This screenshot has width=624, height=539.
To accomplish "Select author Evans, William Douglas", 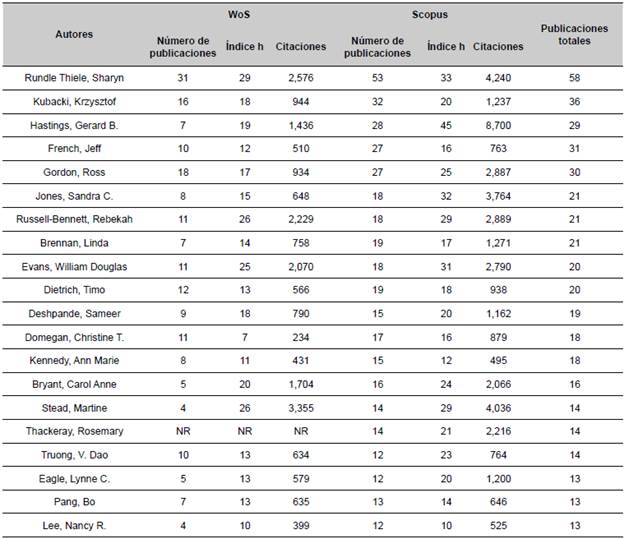I will 74,264.
